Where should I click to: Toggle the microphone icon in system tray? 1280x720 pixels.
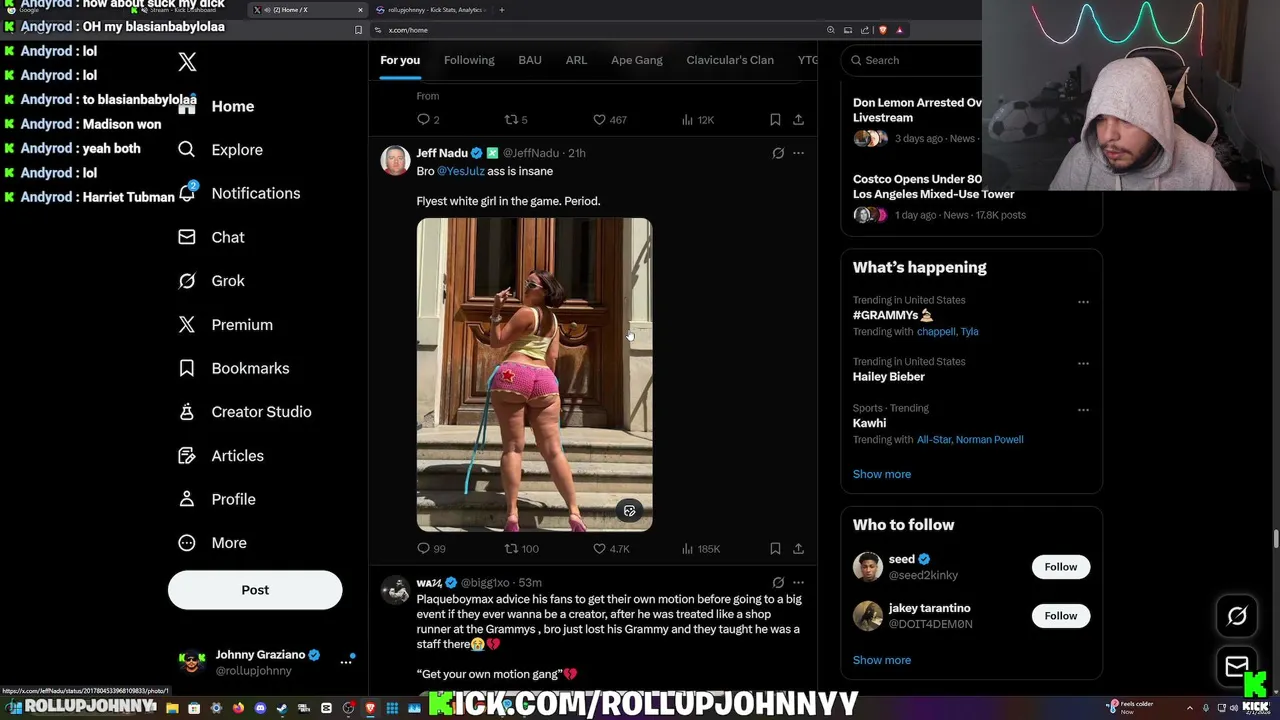1205,708
